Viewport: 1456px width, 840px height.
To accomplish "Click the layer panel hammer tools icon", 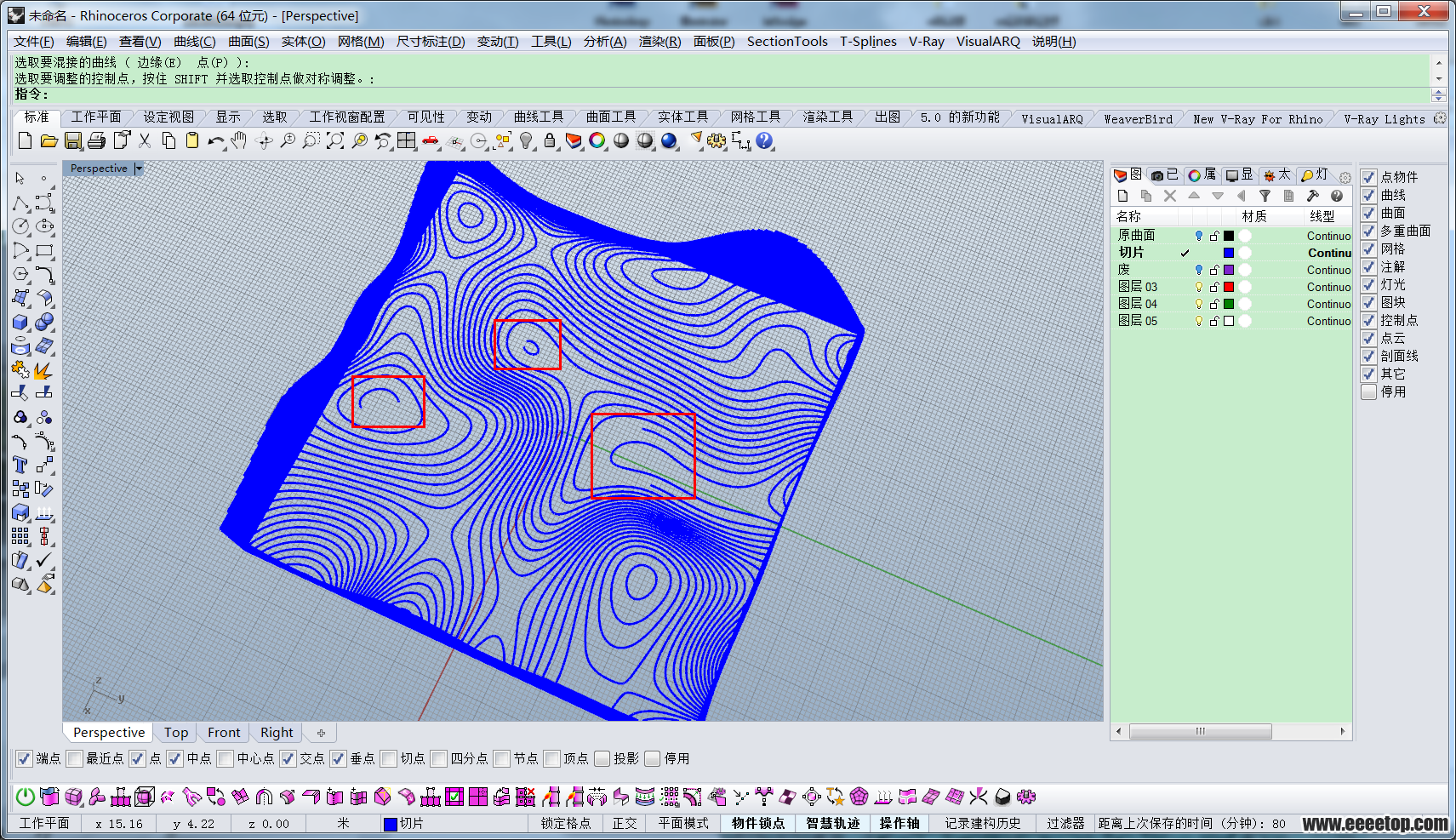I will 1312,196.
